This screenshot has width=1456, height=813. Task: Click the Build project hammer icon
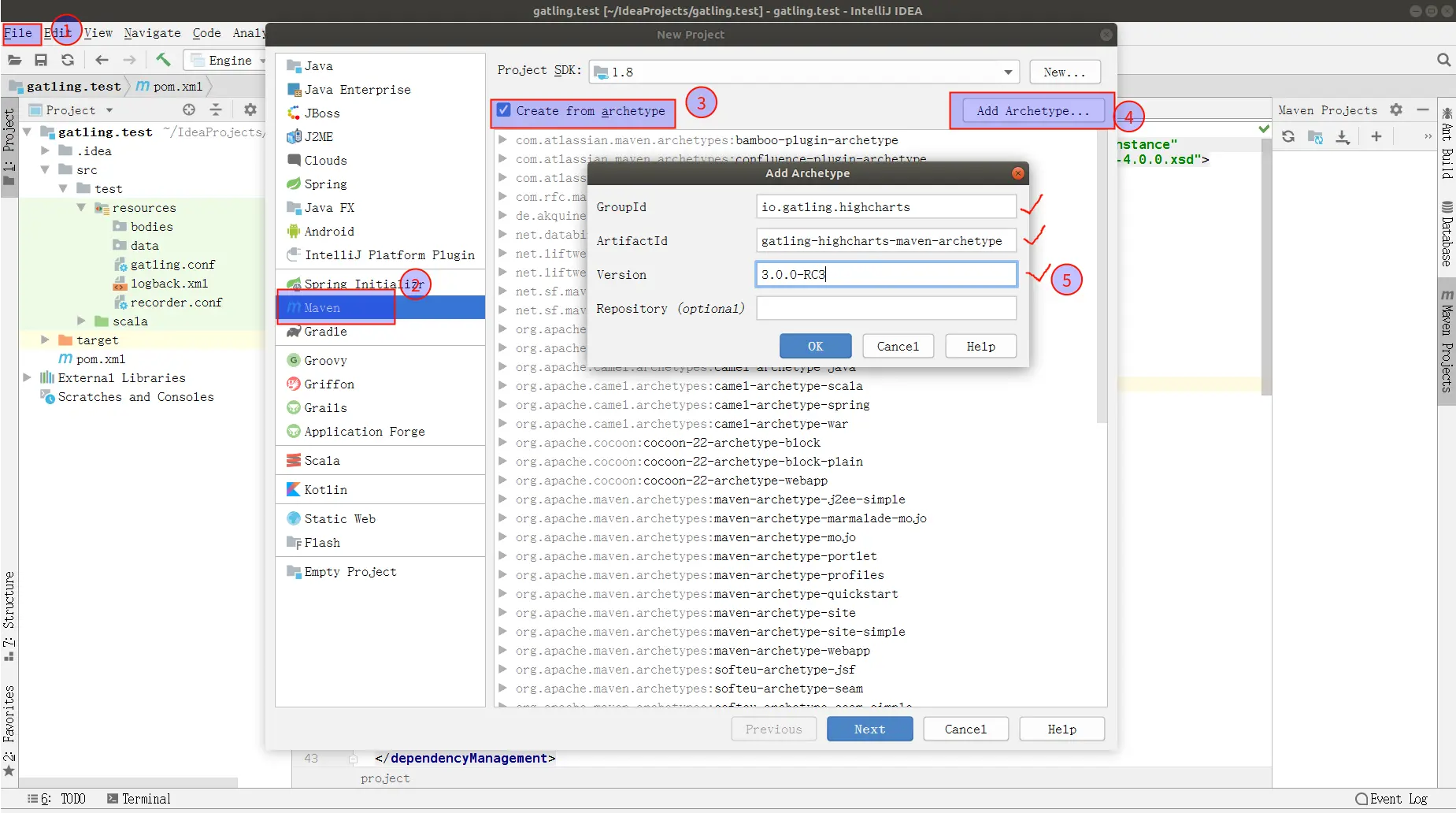click(163, 60)
